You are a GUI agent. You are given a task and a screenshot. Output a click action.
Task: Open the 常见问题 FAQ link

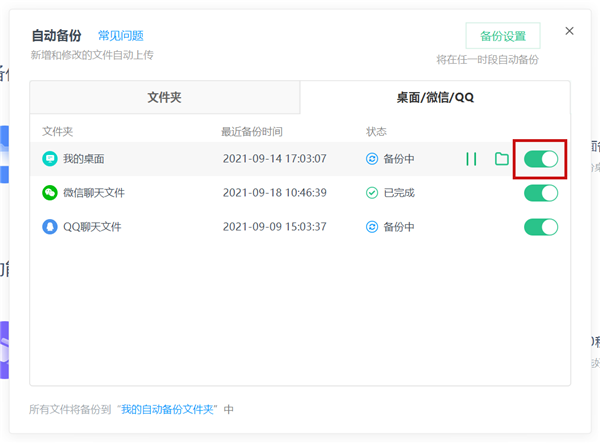pos(121,36)
